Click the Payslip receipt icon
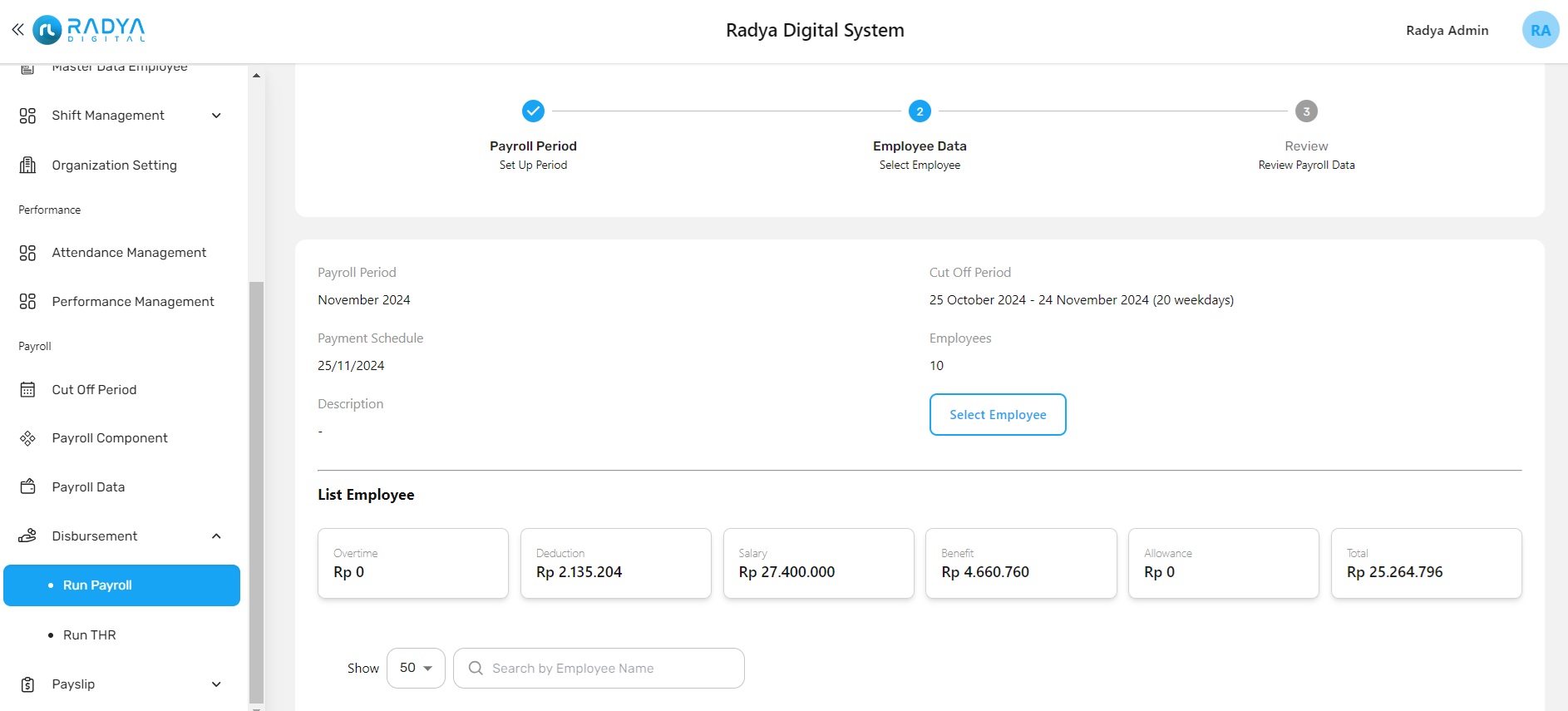The width and height of the screenshot is (1568, 711). click(x=27, y=684)
